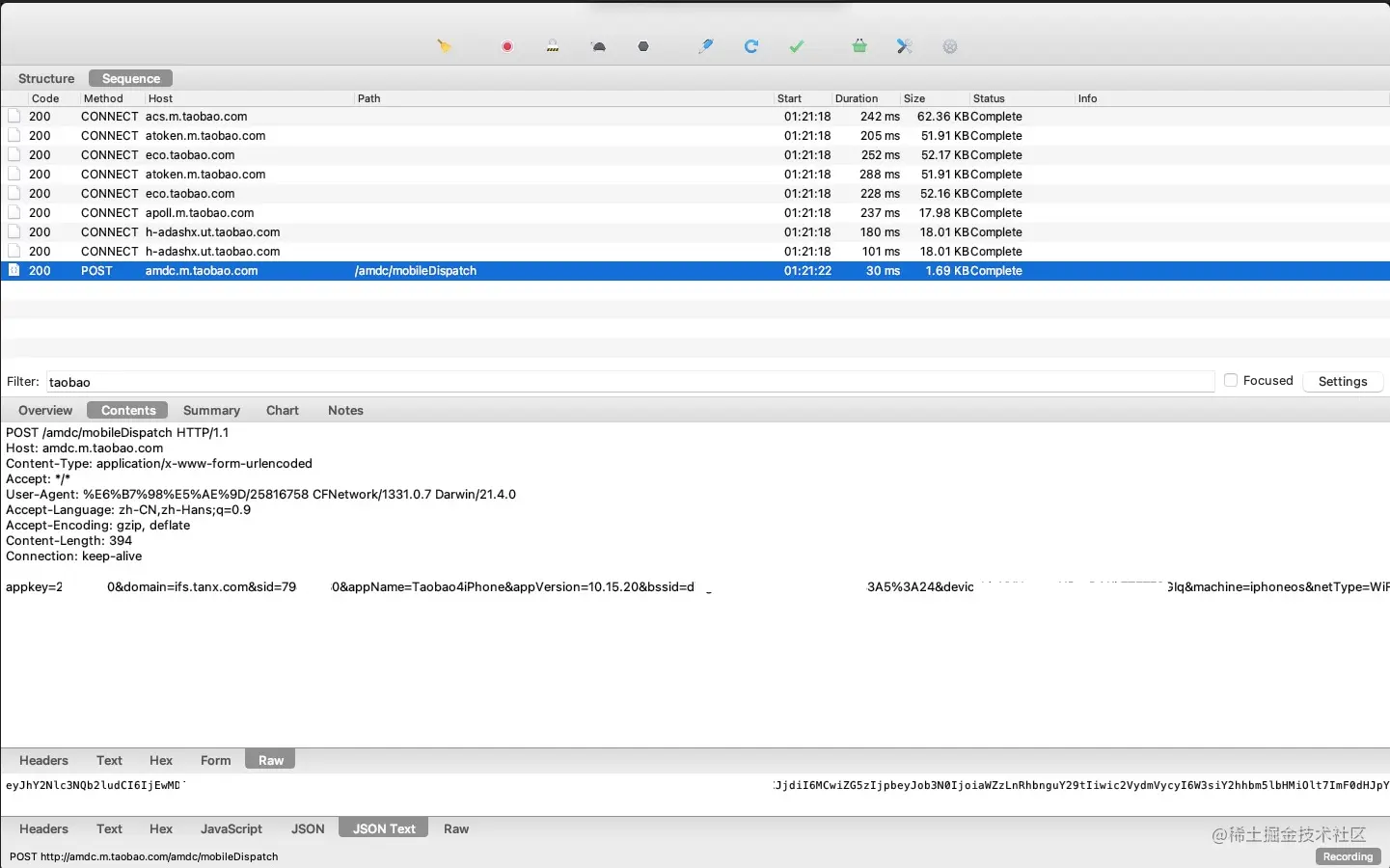Select the amdc.m.taobao.com POST row
1390x868 pixels.
386,271
